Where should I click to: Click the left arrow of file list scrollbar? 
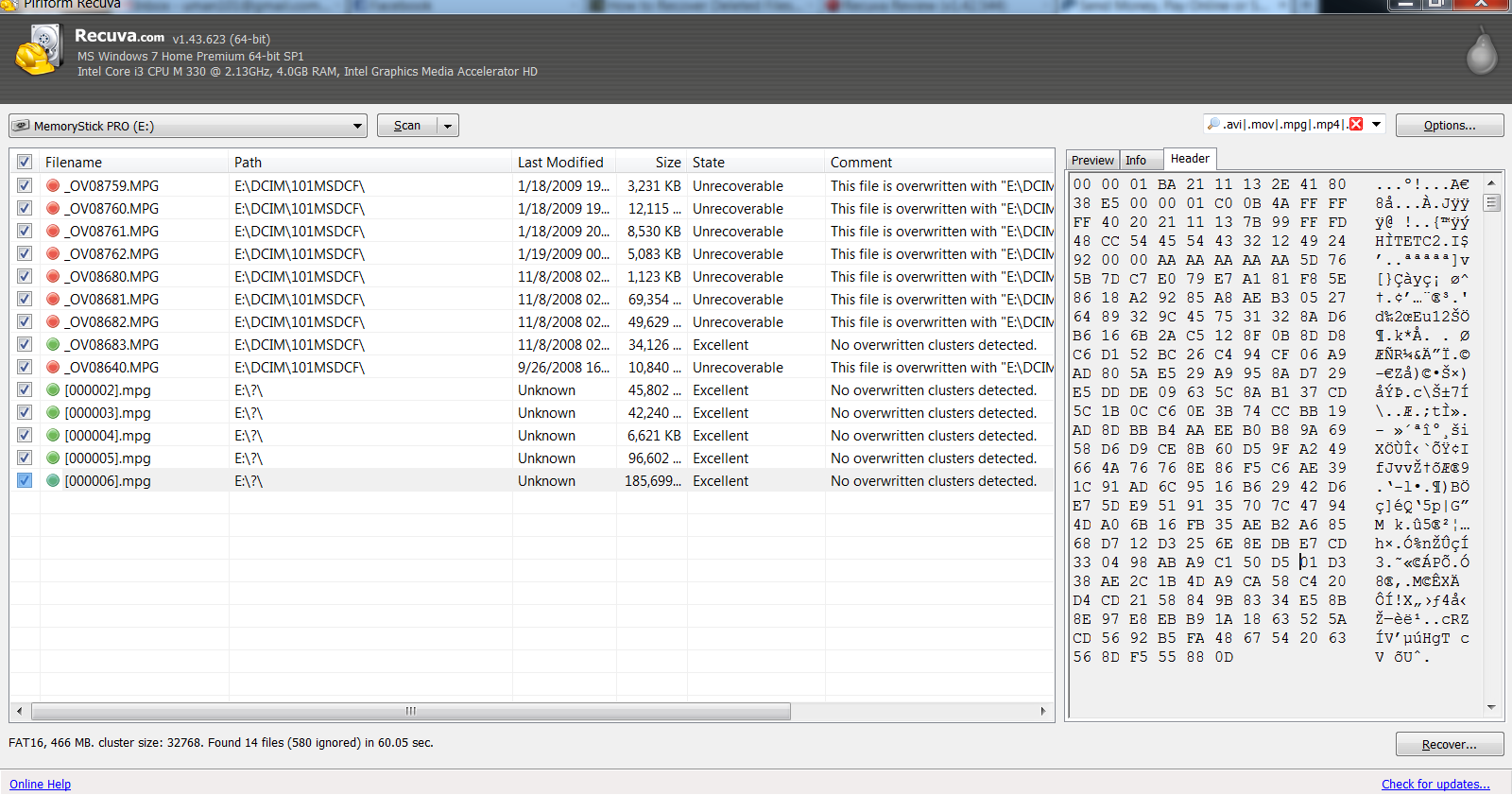click(x=20, y=711)
